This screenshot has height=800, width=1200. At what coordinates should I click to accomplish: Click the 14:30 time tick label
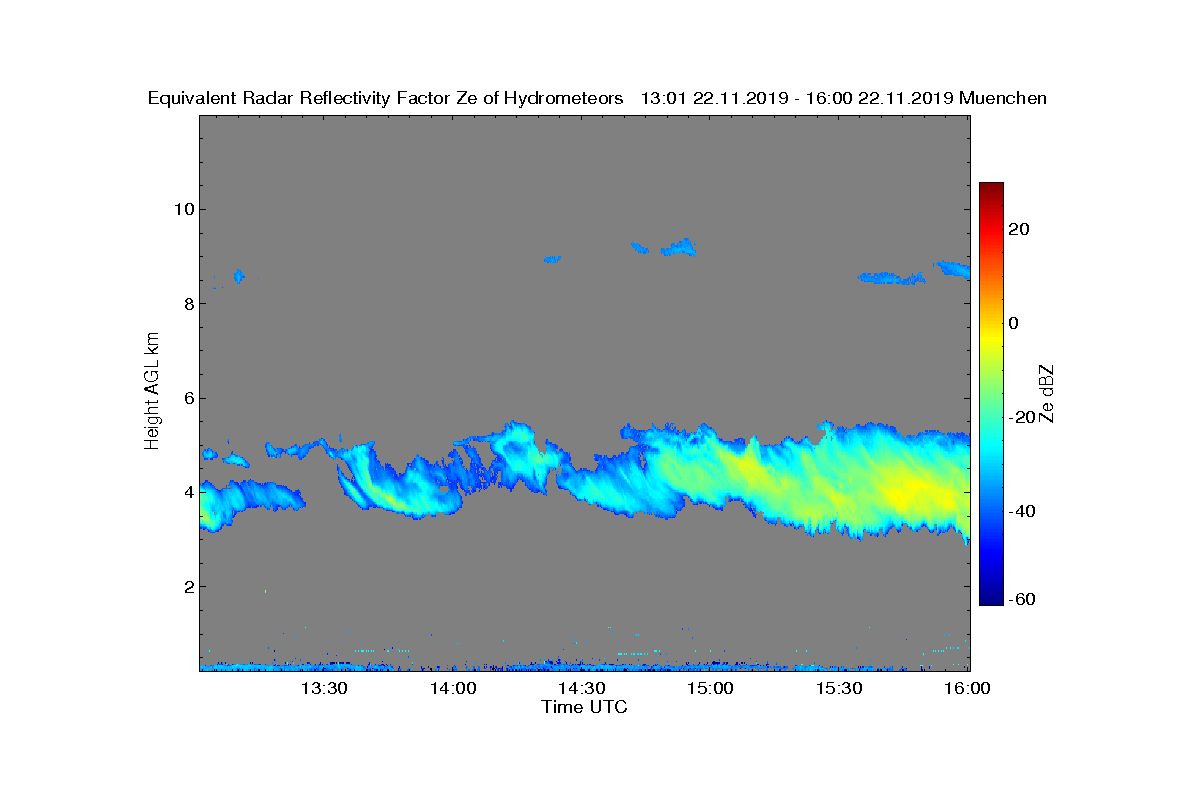(x=581, y=688)
